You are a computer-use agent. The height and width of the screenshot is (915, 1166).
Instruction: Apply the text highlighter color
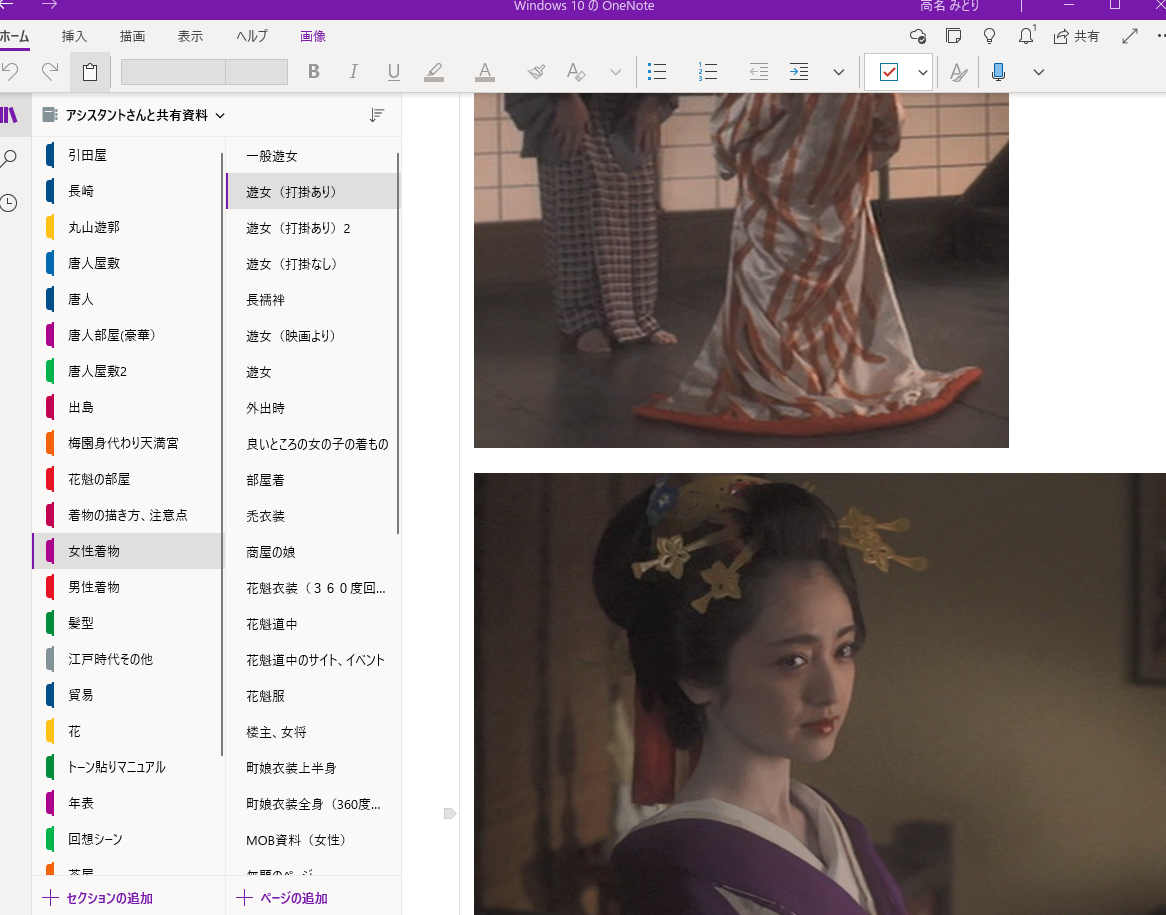(x=434, y=71)
